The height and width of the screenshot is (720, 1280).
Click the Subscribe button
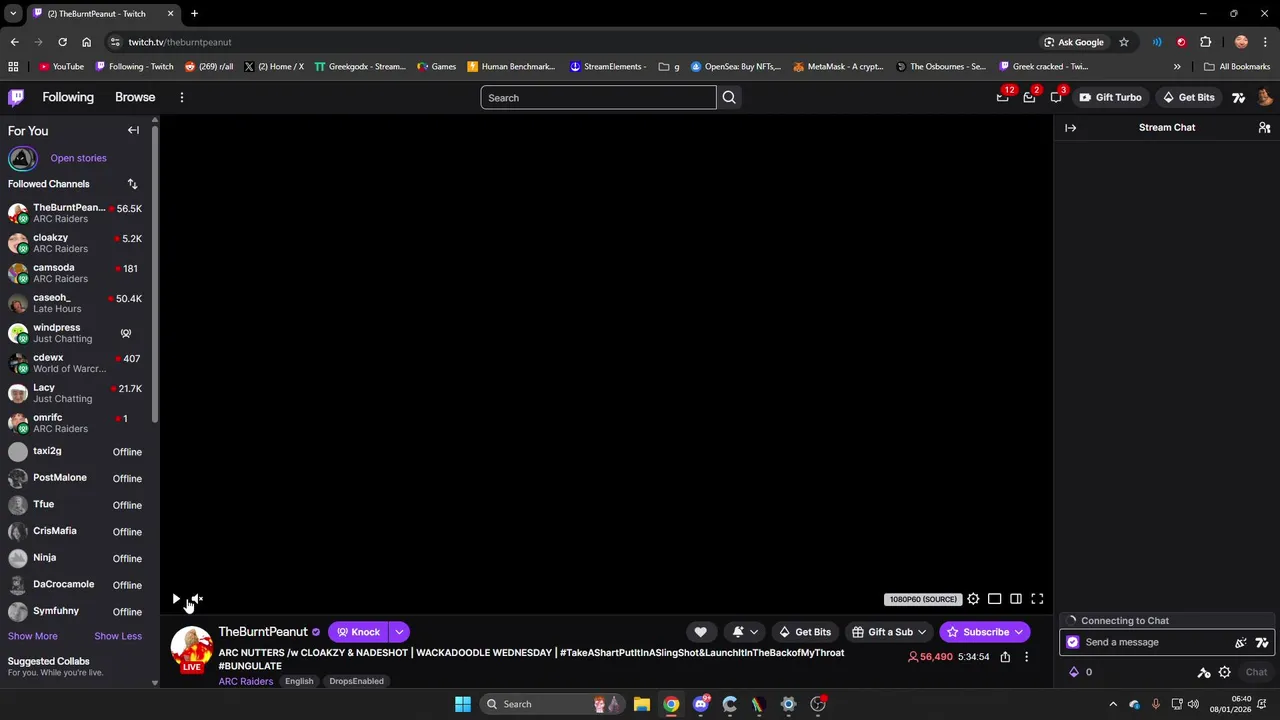tap(984, 632)
